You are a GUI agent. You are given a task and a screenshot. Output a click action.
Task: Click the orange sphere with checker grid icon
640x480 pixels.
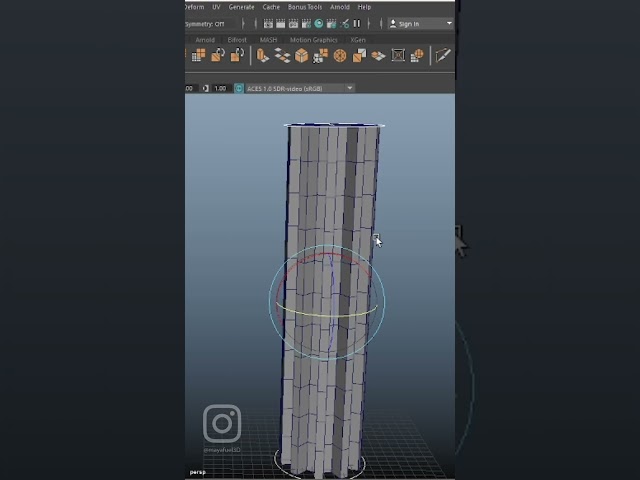[x=417, y=55]
